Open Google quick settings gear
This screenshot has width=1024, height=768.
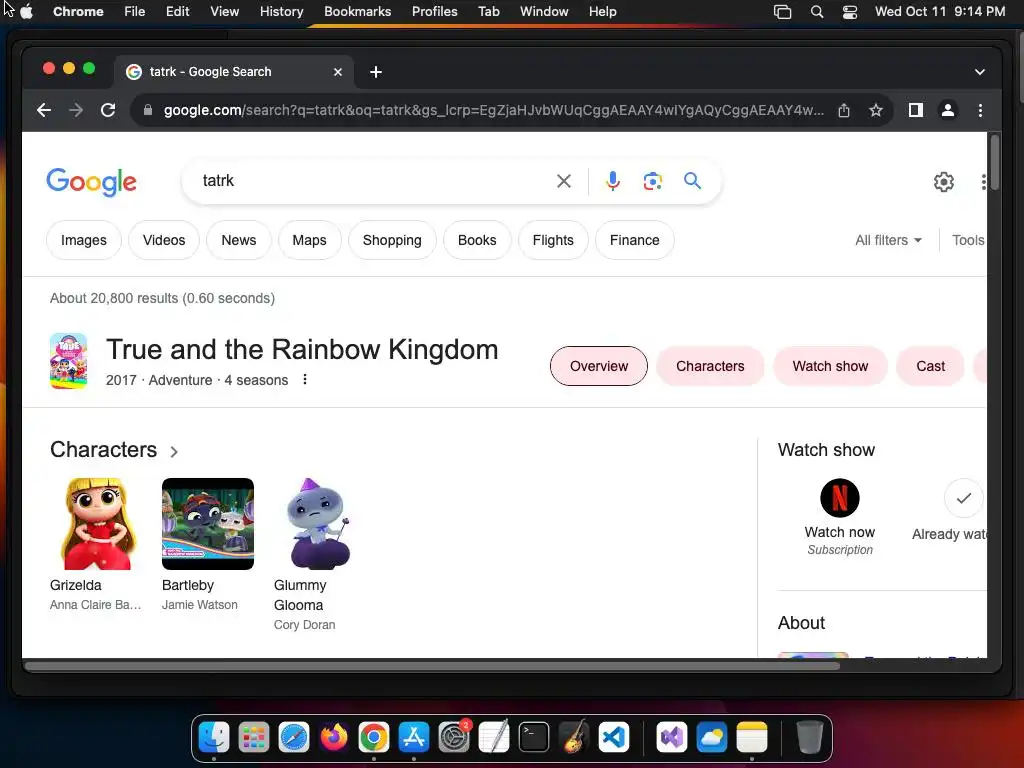tap(944, 182)
